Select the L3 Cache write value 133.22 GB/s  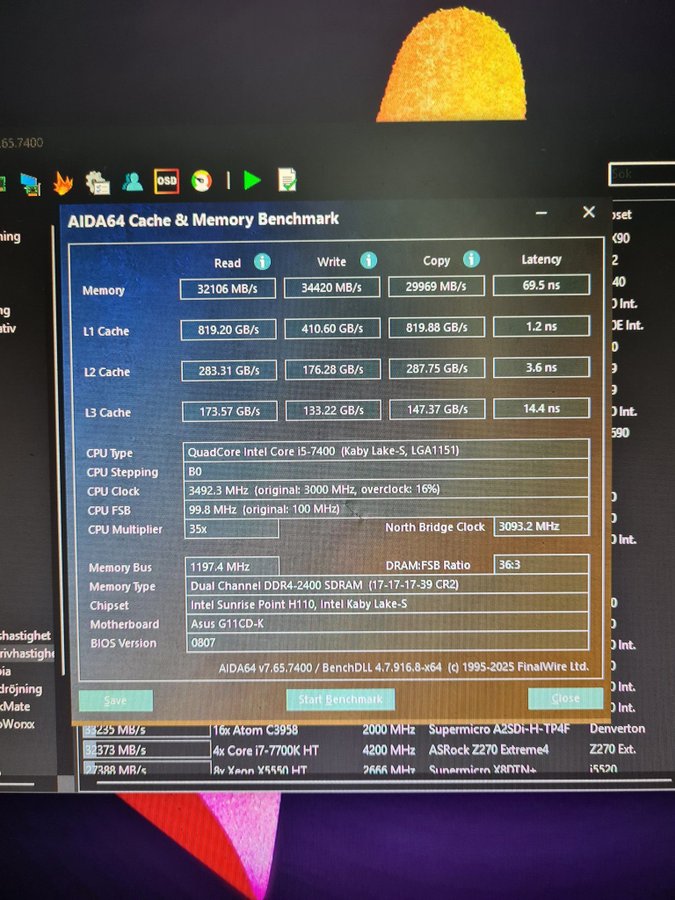tap(333, 410)
